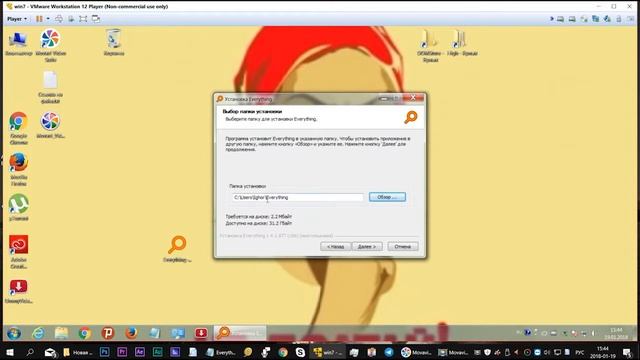Open Windows 10 taskbar search
Image resolution: width=640 pixels, height=360 pixels.
pyautogui.click(x=30, y=352)
